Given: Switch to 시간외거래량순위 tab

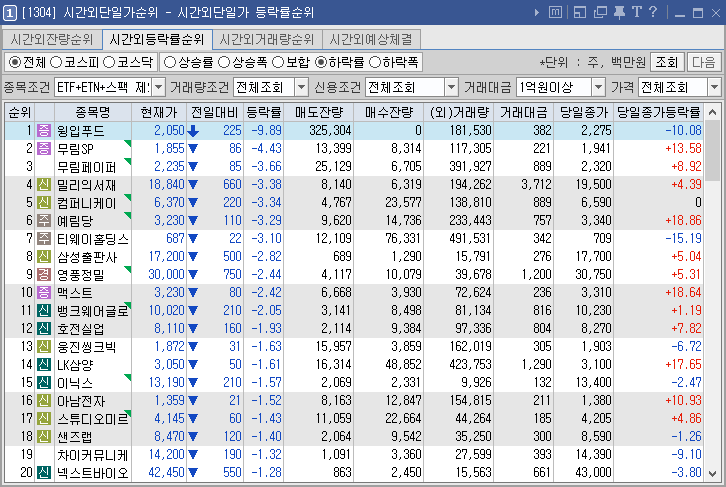Looking at the screenshot, I should click(267, 39).
